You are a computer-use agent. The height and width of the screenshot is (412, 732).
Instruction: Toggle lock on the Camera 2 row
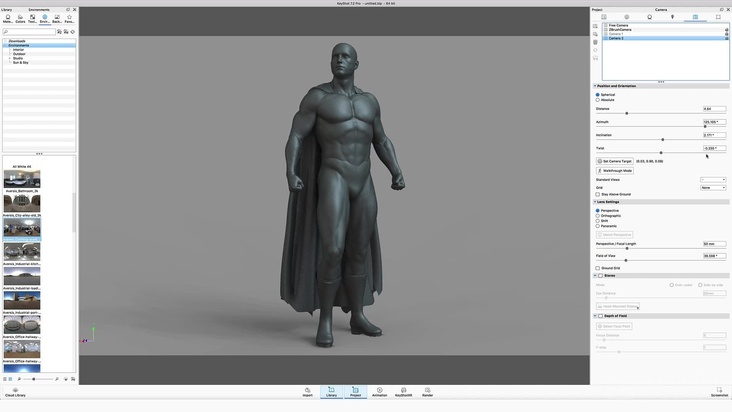[726, 38]
